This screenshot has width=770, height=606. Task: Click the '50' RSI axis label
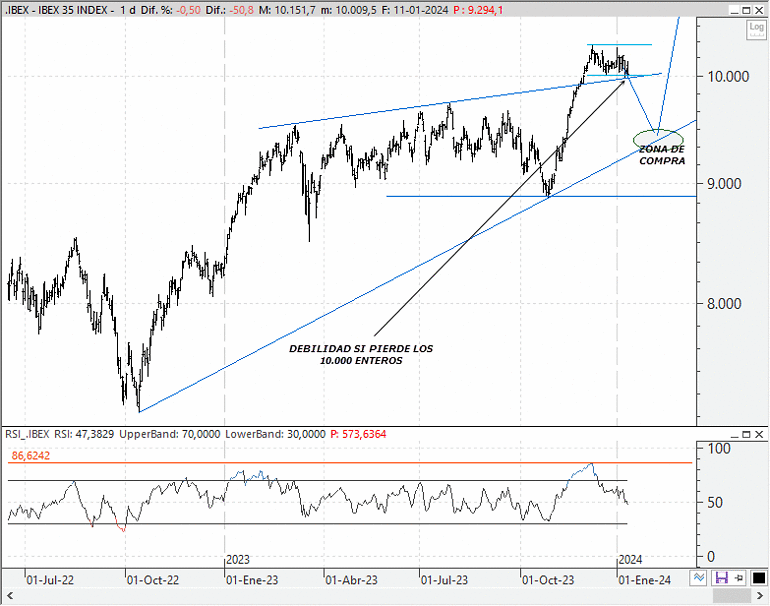pyautogui.click(x=715, y=503)
